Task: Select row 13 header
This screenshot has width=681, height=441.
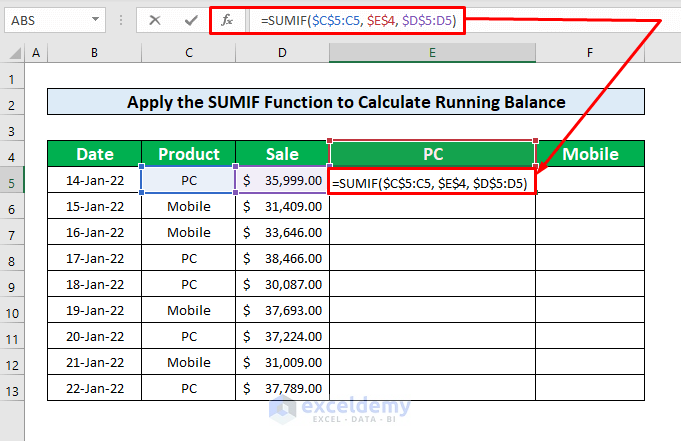Action: [x=12, y=388]
